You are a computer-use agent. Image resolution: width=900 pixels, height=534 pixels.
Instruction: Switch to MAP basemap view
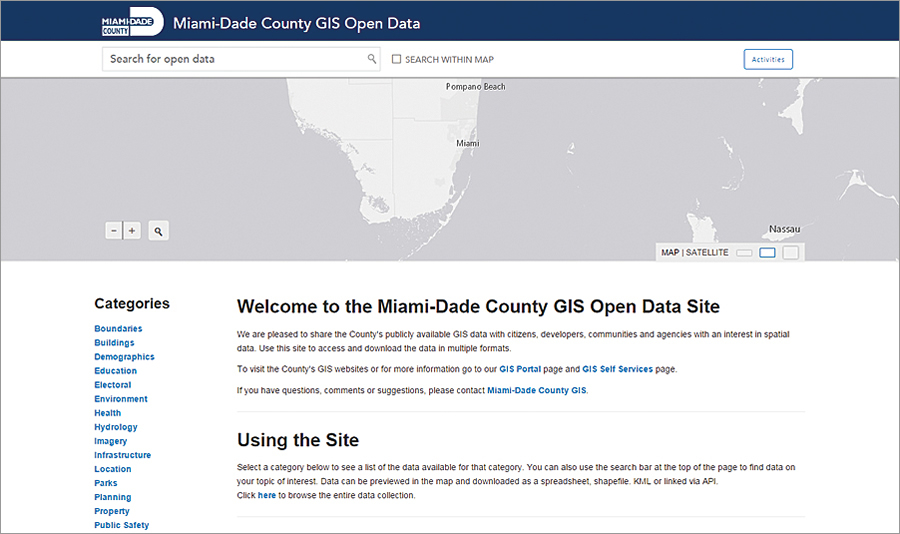point(670,253)
